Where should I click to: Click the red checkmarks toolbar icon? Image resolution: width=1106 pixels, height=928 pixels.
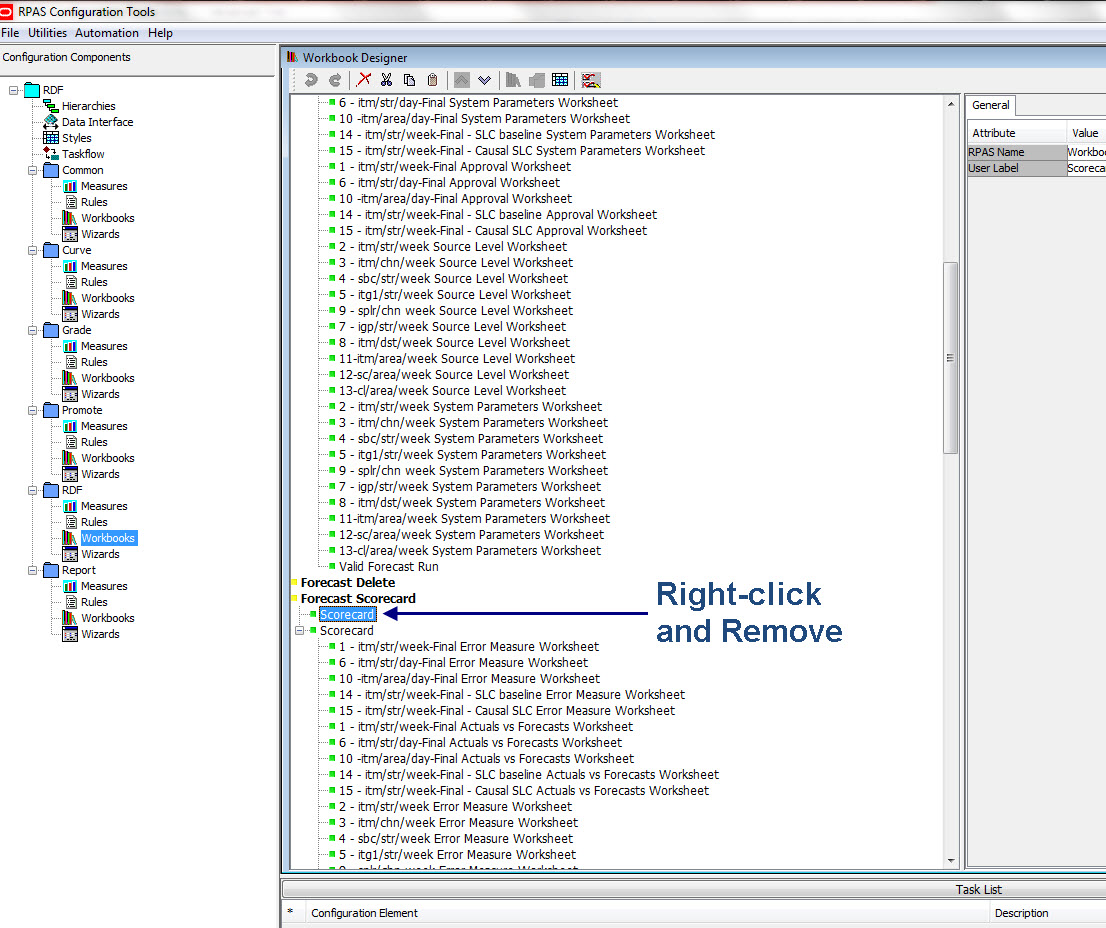(591, 80)
